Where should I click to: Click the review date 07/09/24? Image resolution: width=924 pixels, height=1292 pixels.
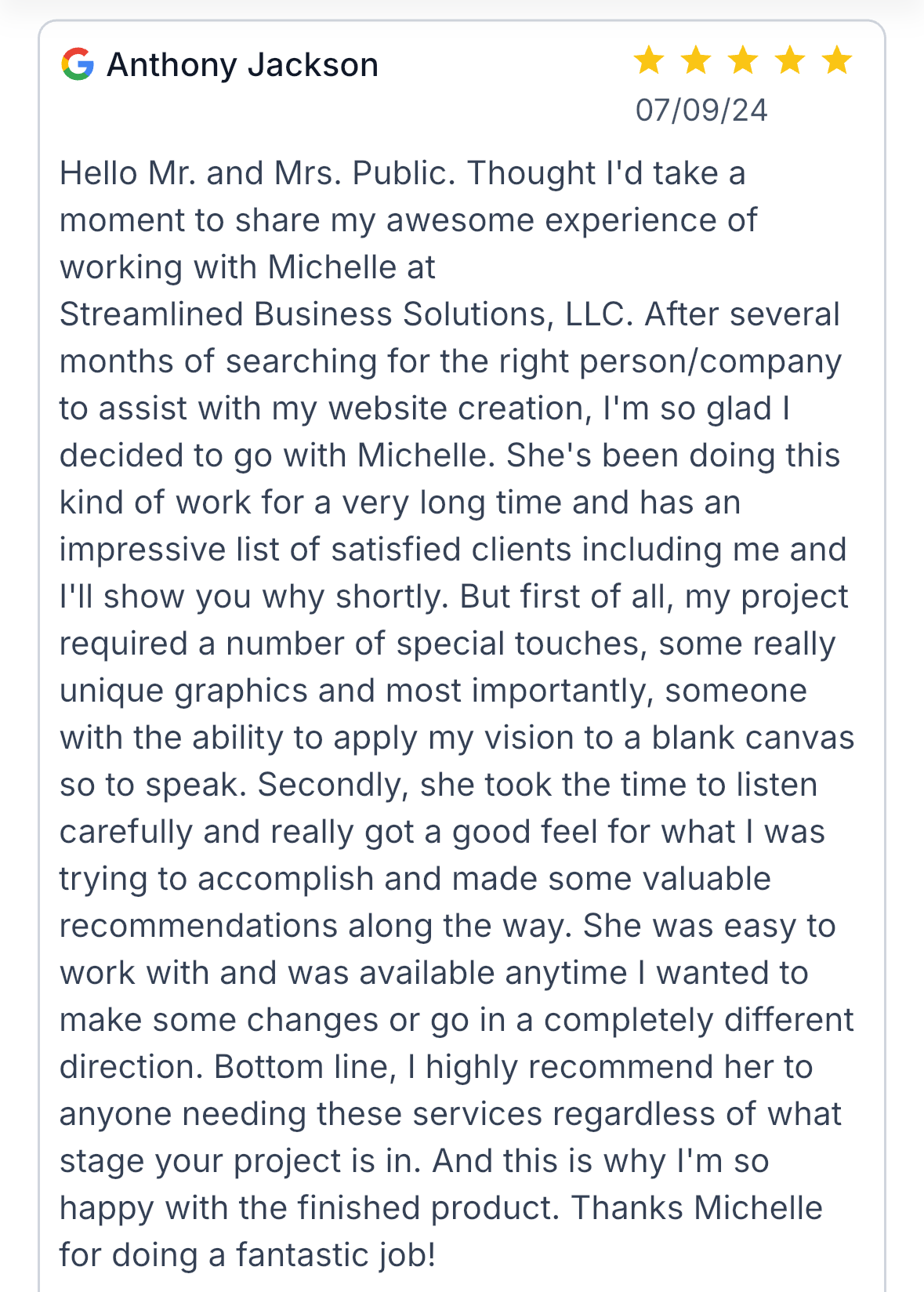point(701,111)
